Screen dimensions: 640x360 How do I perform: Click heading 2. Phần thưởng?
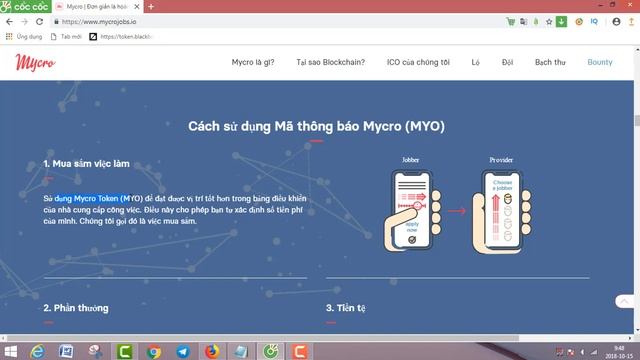[76, 308]
